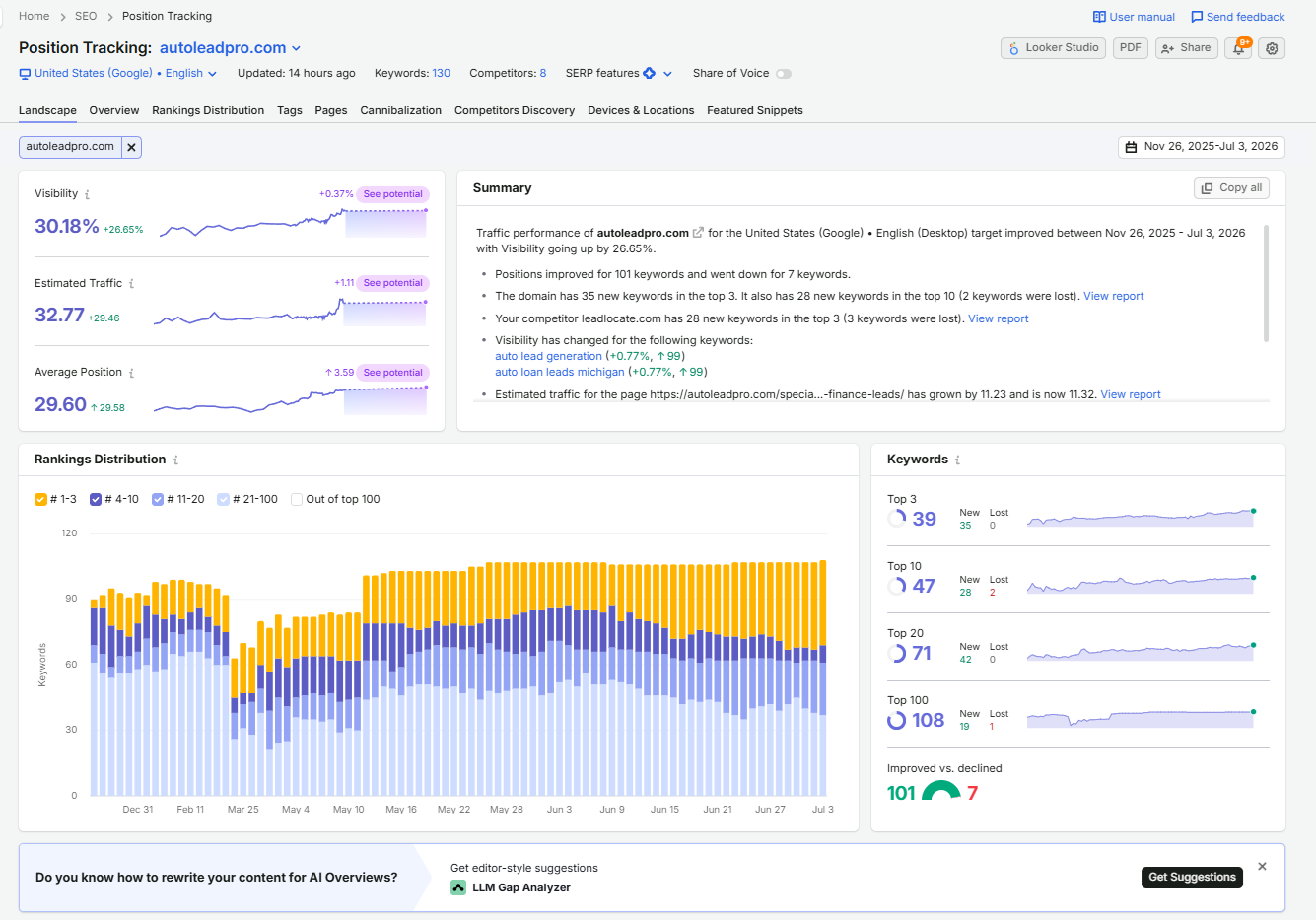
Task: Go to the Cannibalization tab
Action: 401,110
